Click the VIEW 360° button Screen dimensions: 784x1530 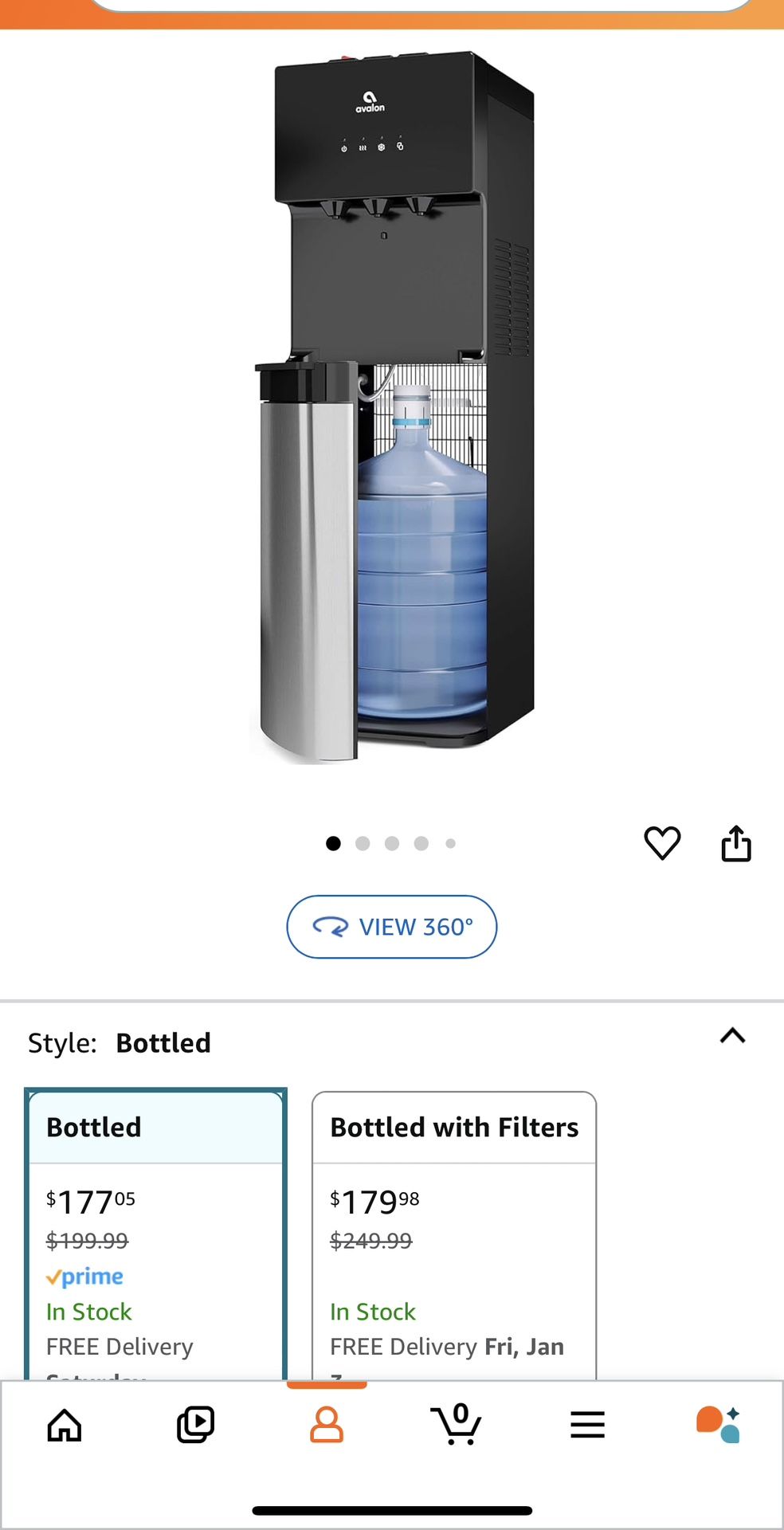click(x=392, y=927)
